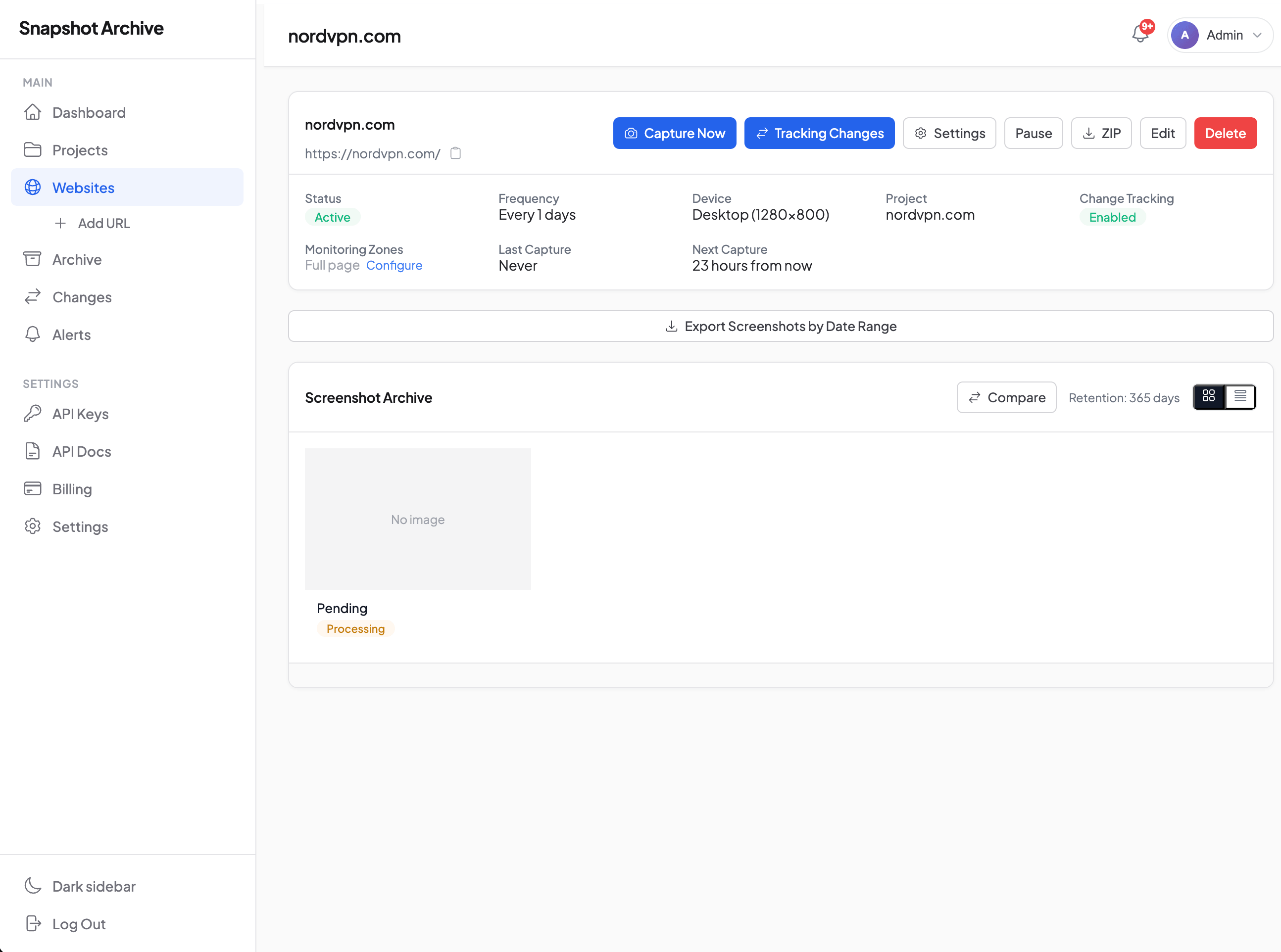Viewport: 1281px width, 952px height.
Task: Click the red Delete button
Action: [1225, 133]
